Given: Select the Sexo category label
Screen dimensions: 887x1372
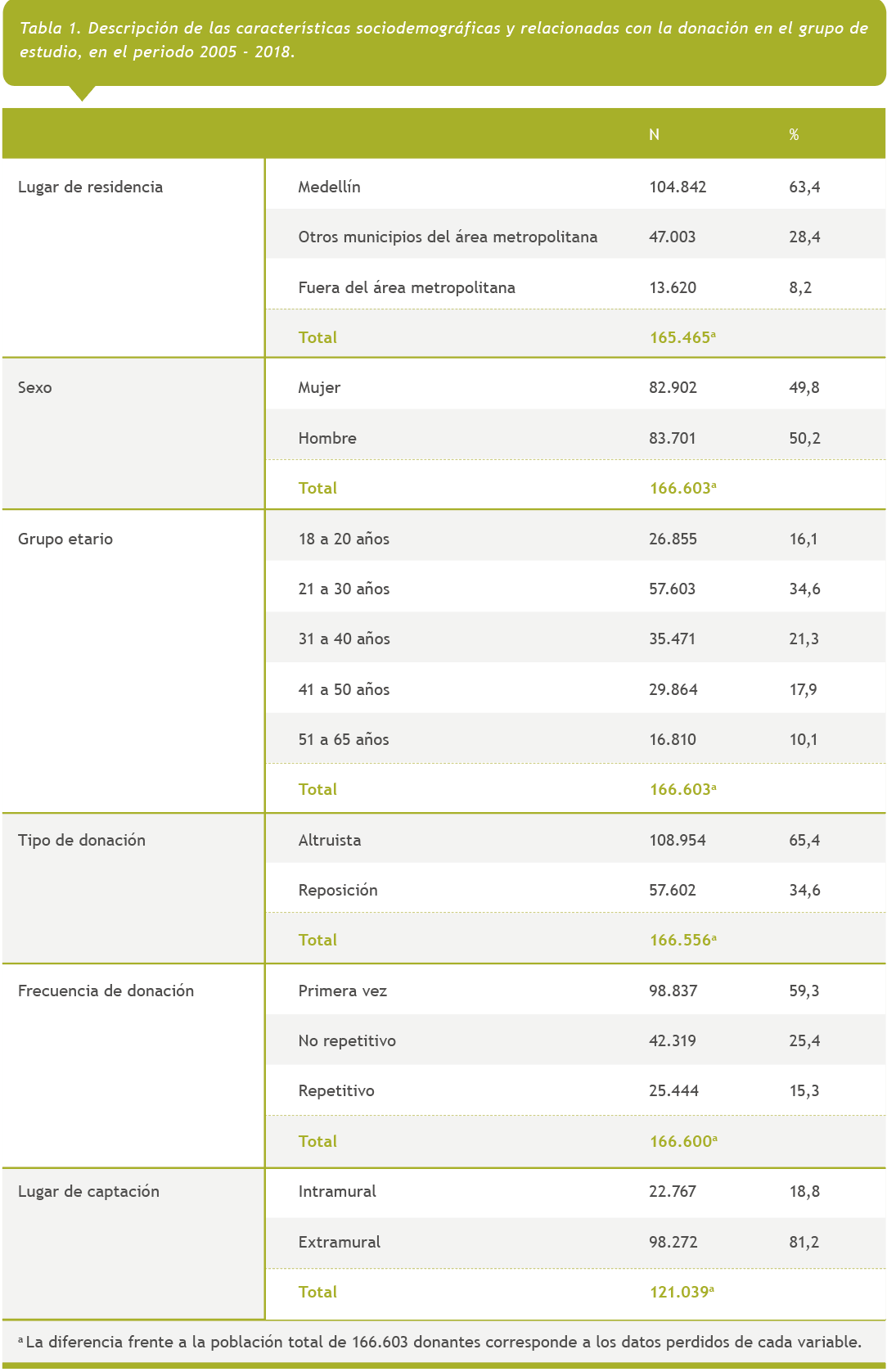Looking at the screenshot, I should tap(35, 387).
